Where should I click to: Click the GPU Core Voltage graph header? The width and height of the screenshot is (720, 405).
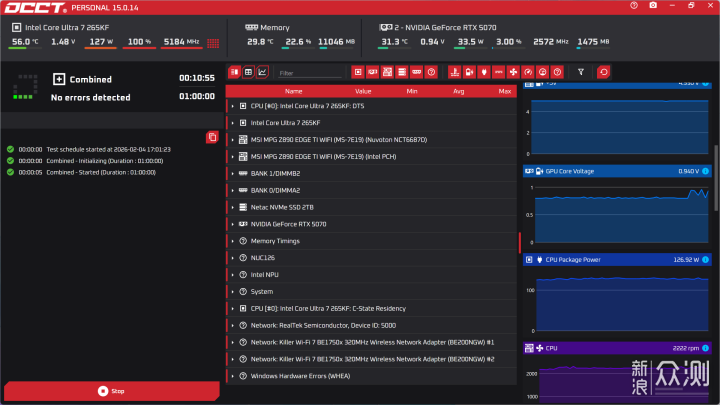pyautogui.click(x=617, y=171)
